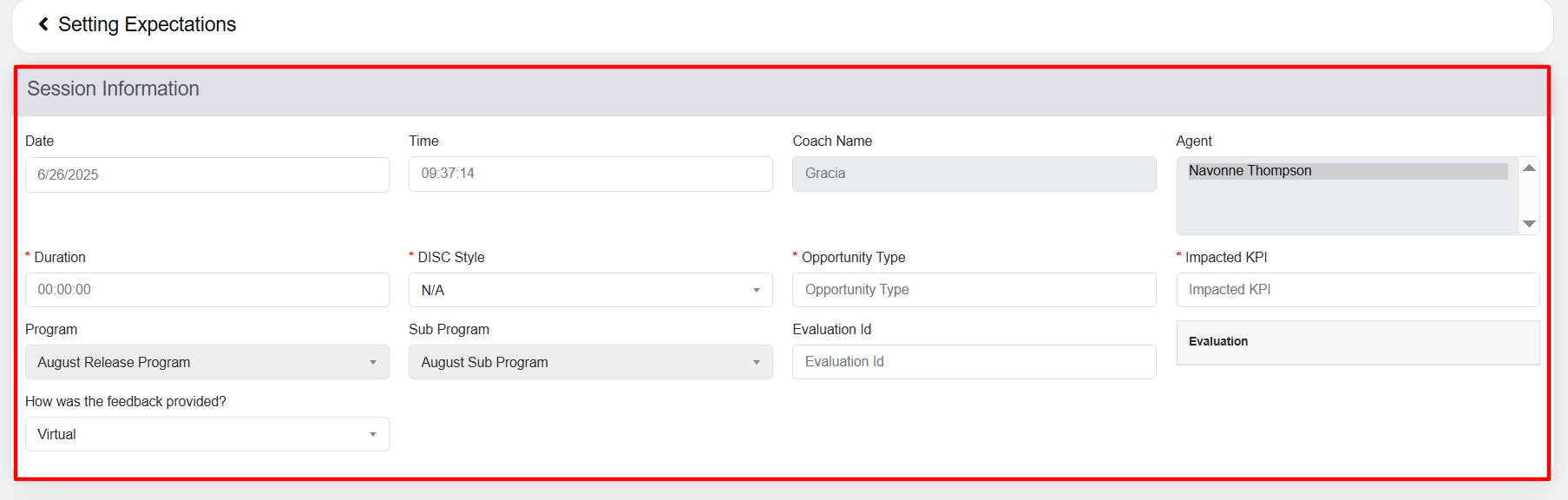Click the Coach Name field Gracia
1568x500 pixels.
(974, 174)
